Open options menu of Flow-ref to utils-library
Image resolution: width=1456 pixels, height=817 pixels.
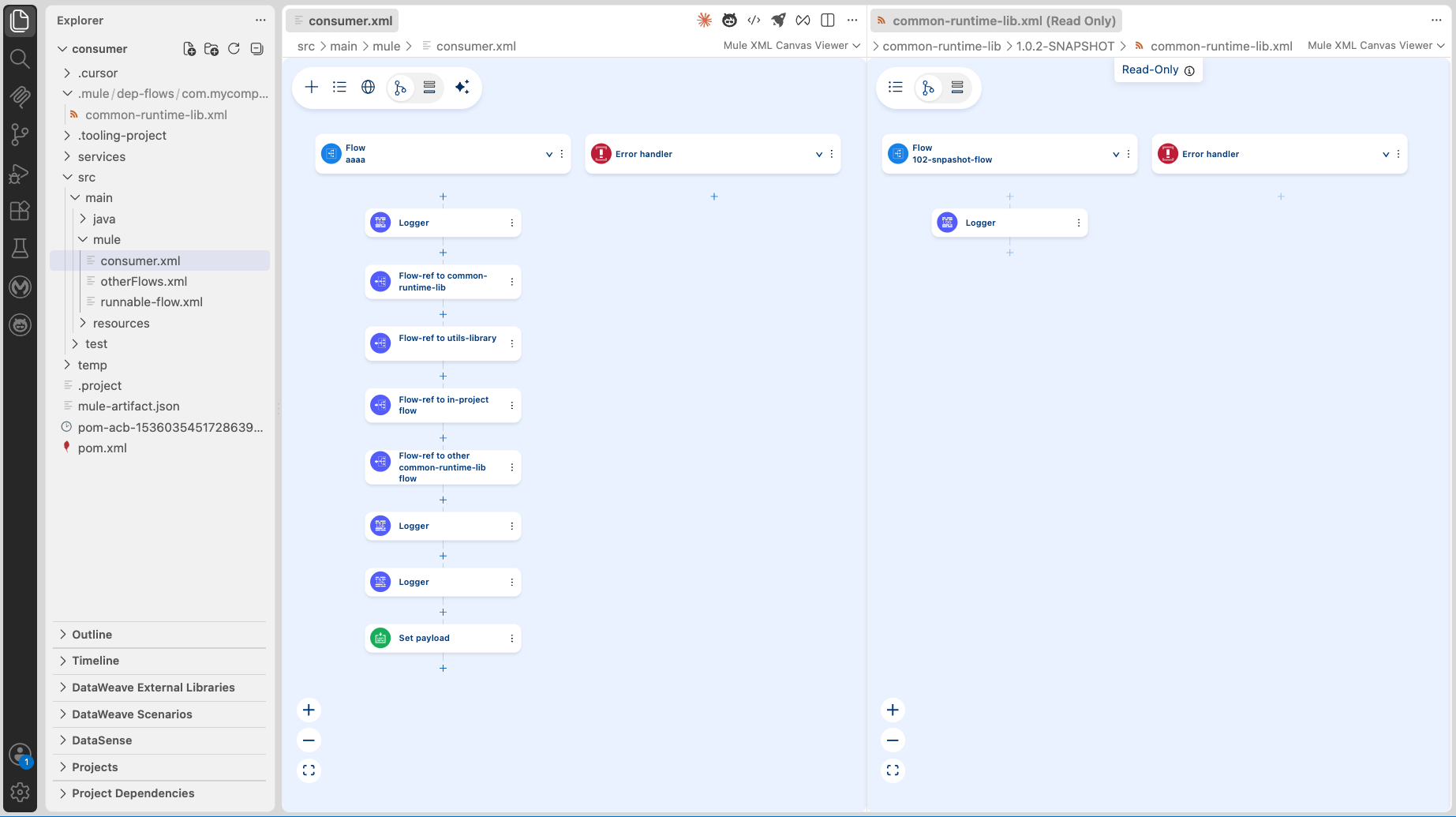point(512,343)
